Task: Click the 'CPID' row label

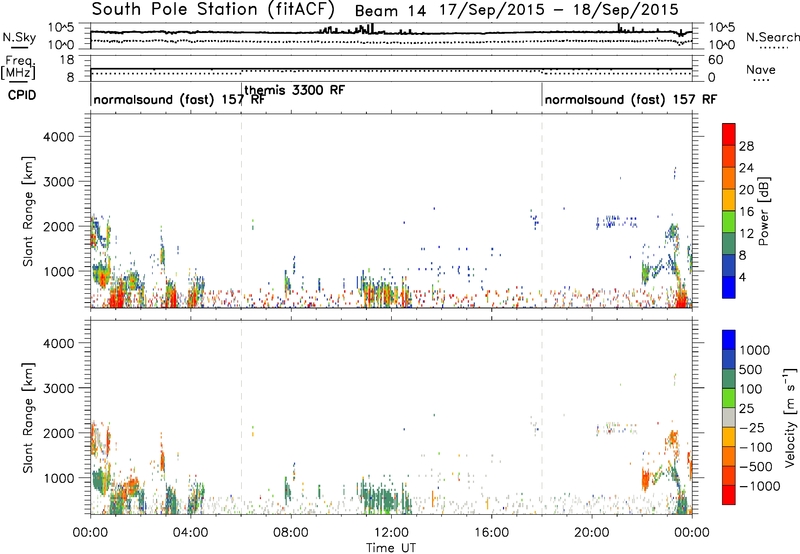Action: coord(22,95)
